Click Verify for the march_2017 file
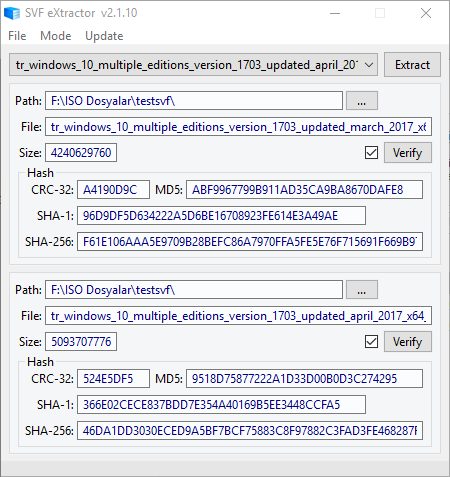Viewport: 450px width, 477px height. coord(408,153)
